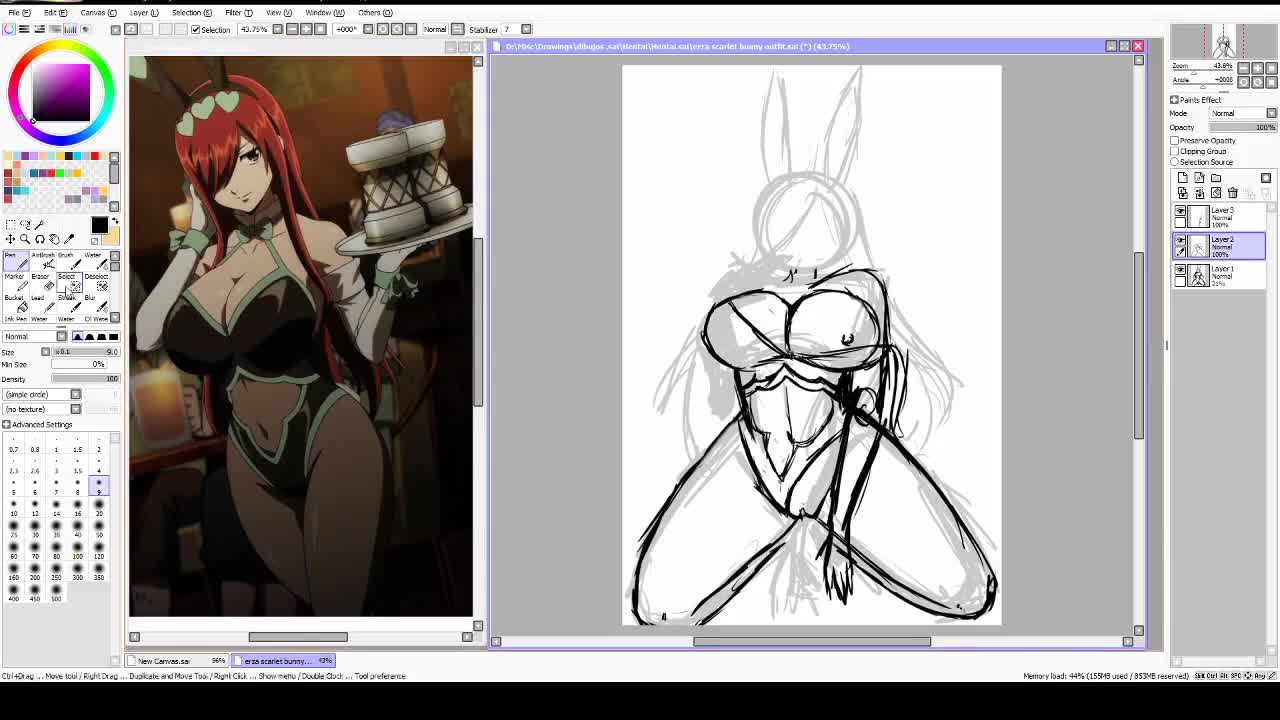Select the eyedropper color picker tool
This screenshot has height=720, width=1280.
(69, 239)
